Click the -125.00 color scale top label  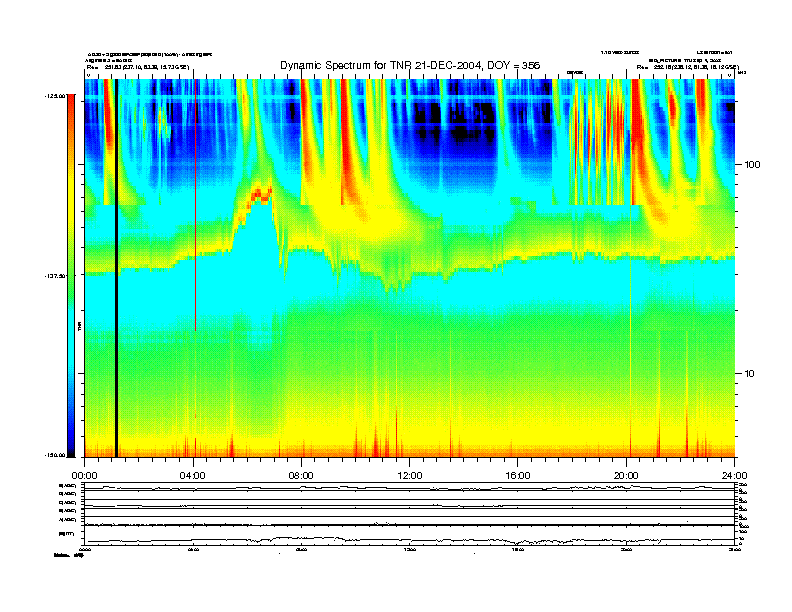pyautogui.click(x=55, y=95)
